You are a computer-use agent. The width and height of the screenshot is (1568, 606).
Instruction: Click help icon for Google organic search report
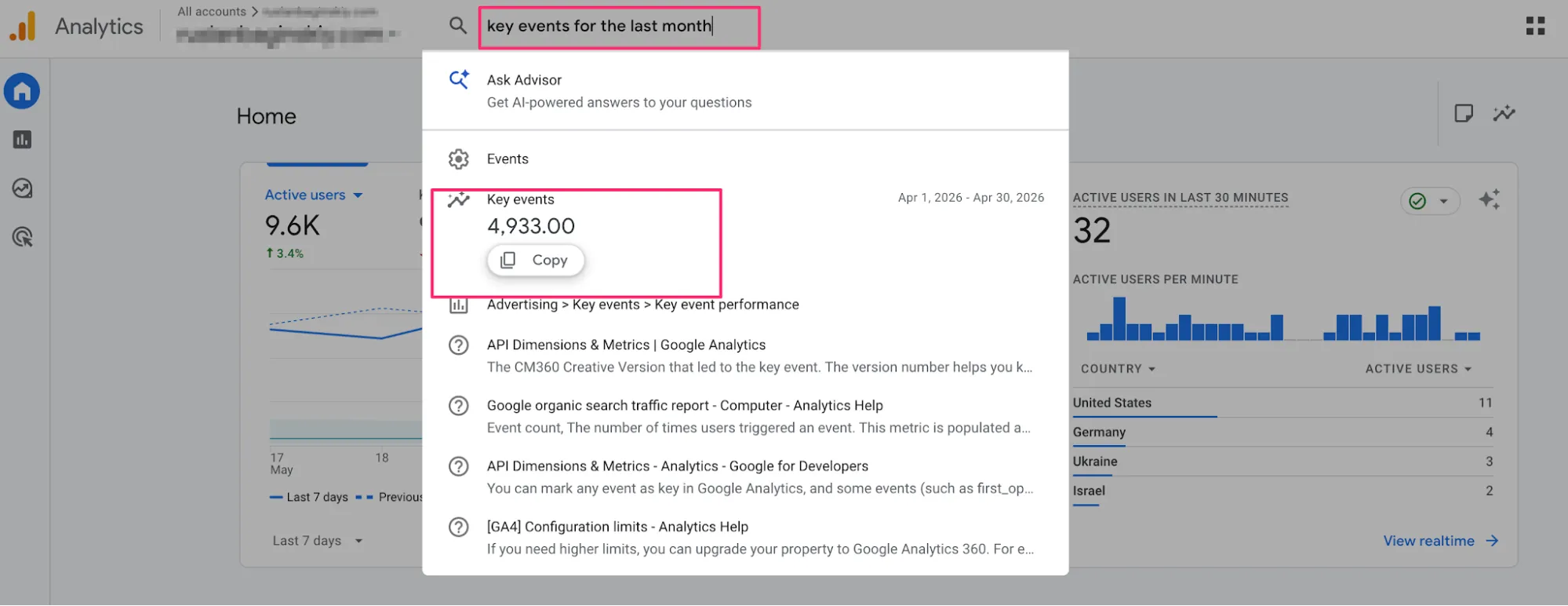click(459, 406)
